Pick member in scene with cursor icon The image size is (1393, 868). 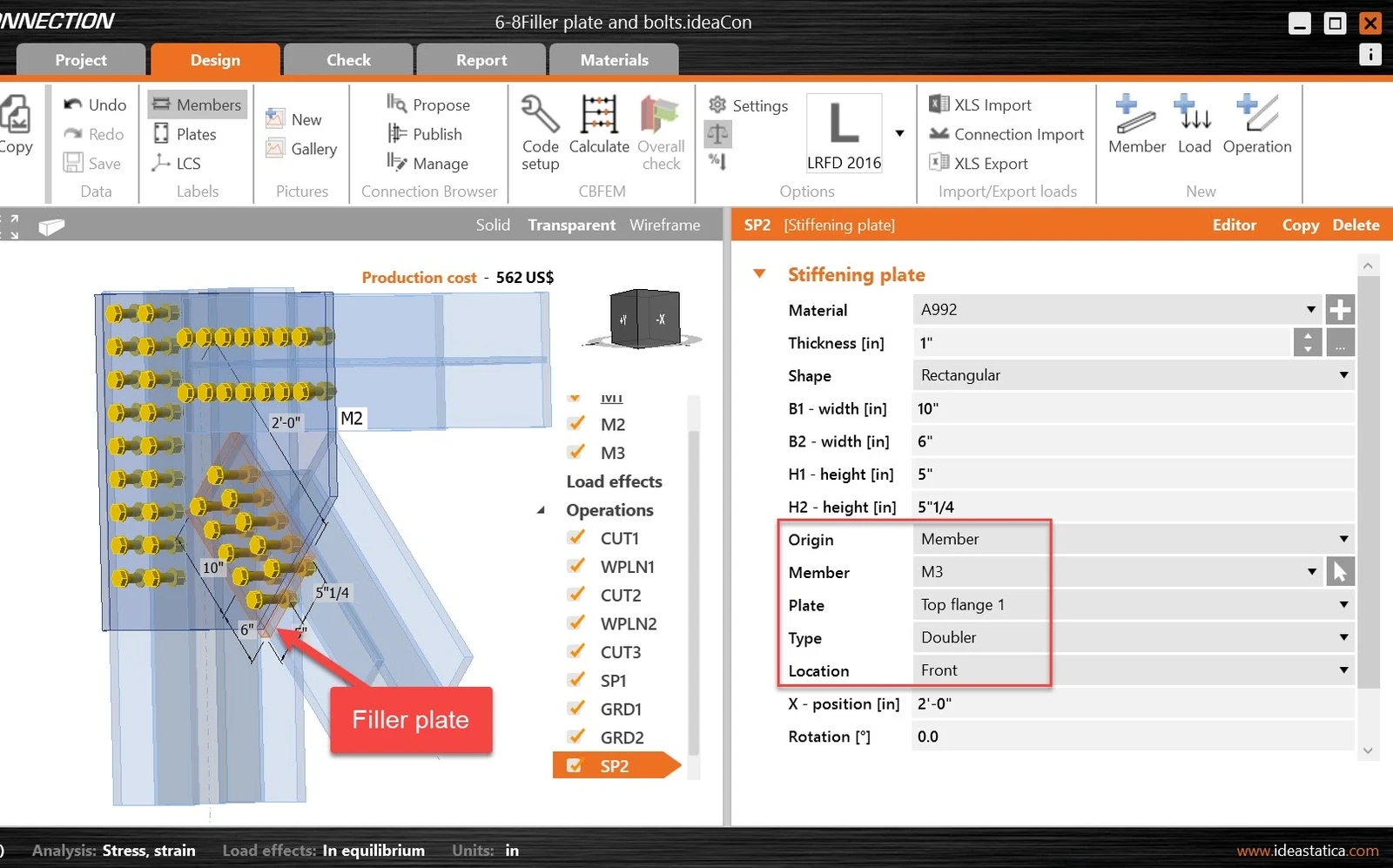(x=1340, y=572)
